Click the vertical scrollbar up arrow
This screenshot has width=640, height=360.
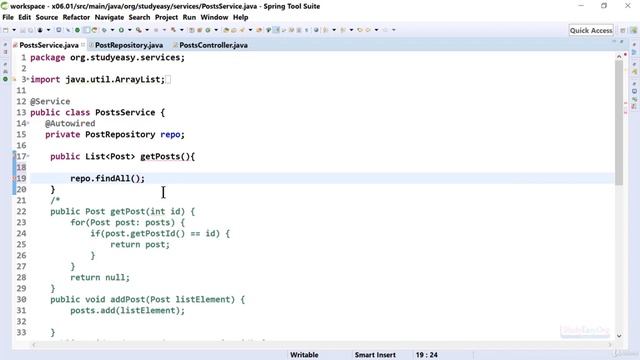coord(619,56)
